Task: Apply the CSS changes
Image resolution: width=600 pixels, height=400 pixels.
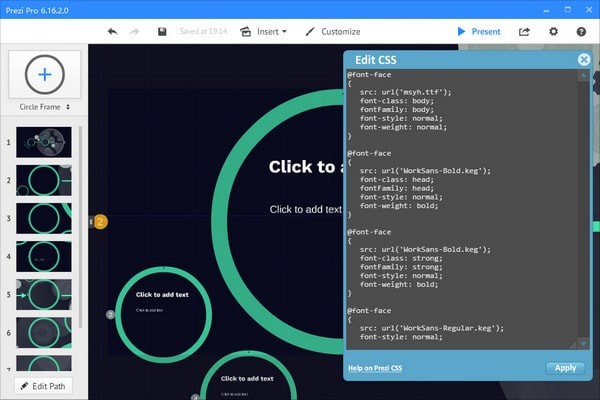Action: point(565,368)
